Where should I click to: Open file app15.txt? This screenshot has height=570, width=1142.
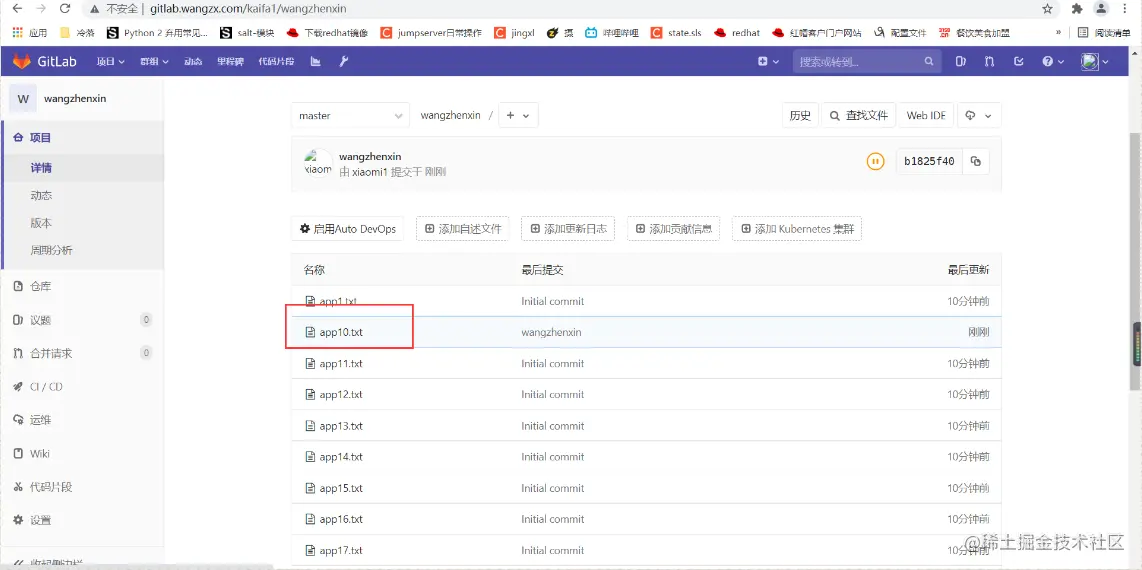[x=341, y=488]
